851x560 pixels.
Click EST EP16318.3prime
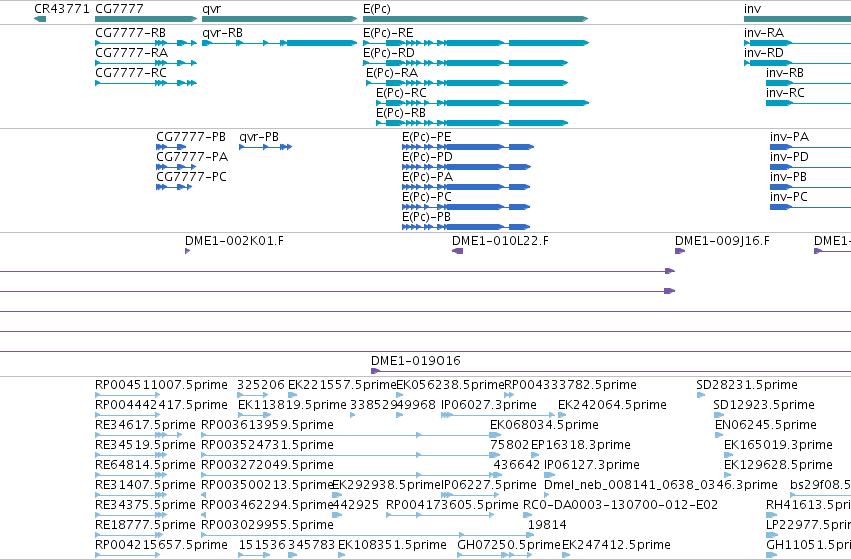point(581,446)
